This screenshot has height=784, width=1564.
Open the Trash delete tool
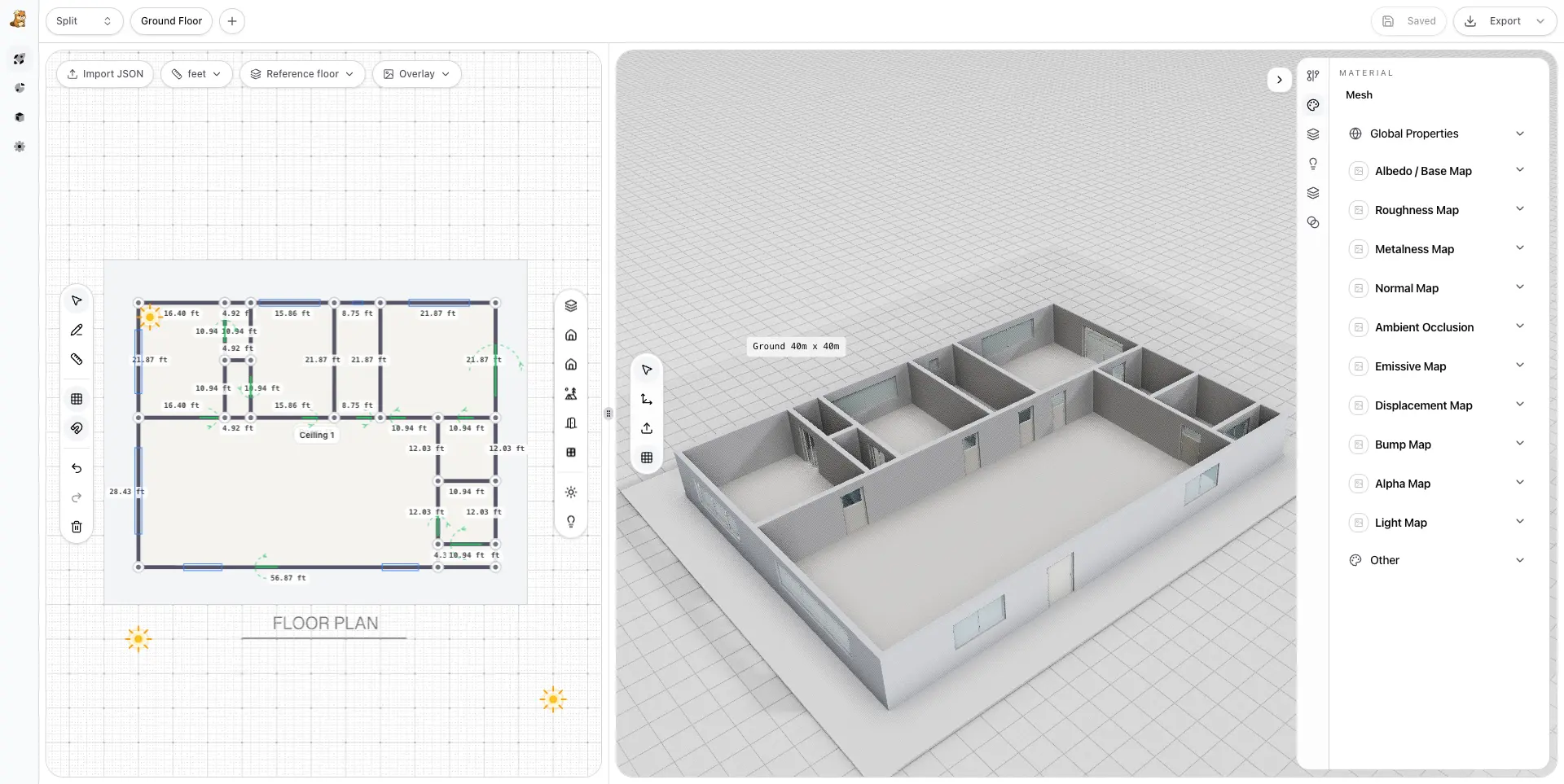[76, 527]
